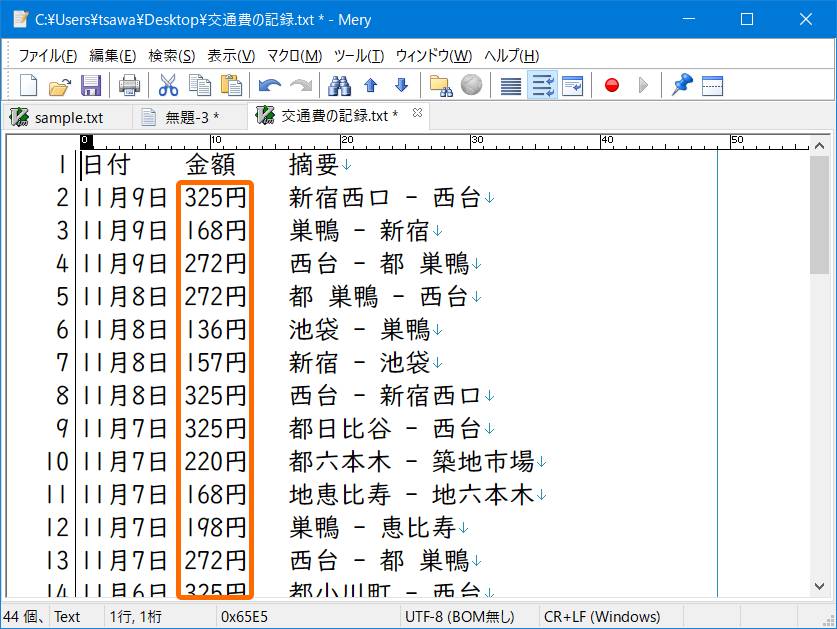Start macro recording with the red record icon
The image size is (837, 629).
[611, 86]
